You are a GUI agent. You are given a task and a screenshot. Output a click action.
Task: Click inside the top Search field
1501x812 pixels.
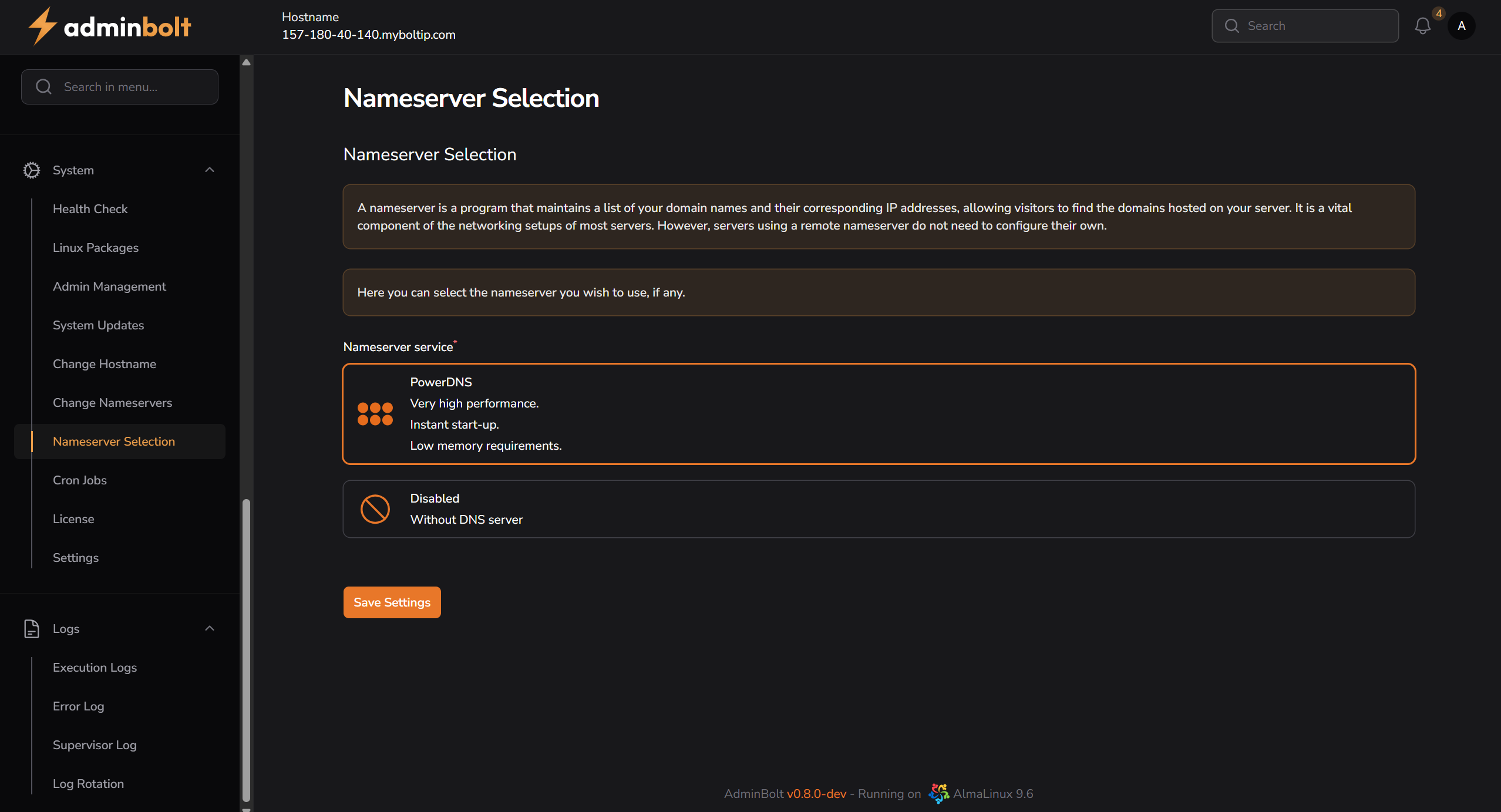pos(1305,25)
